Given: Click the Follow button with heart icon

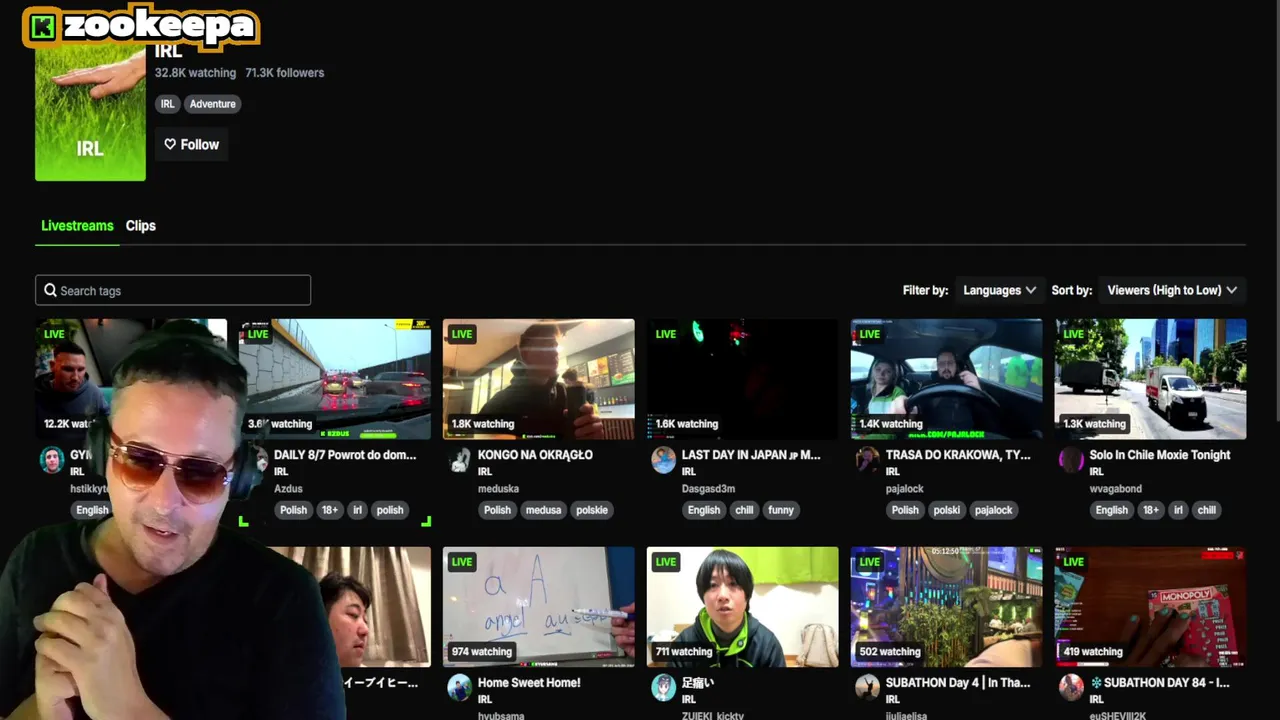Looking at the screenshot, I should coord(191,145).
